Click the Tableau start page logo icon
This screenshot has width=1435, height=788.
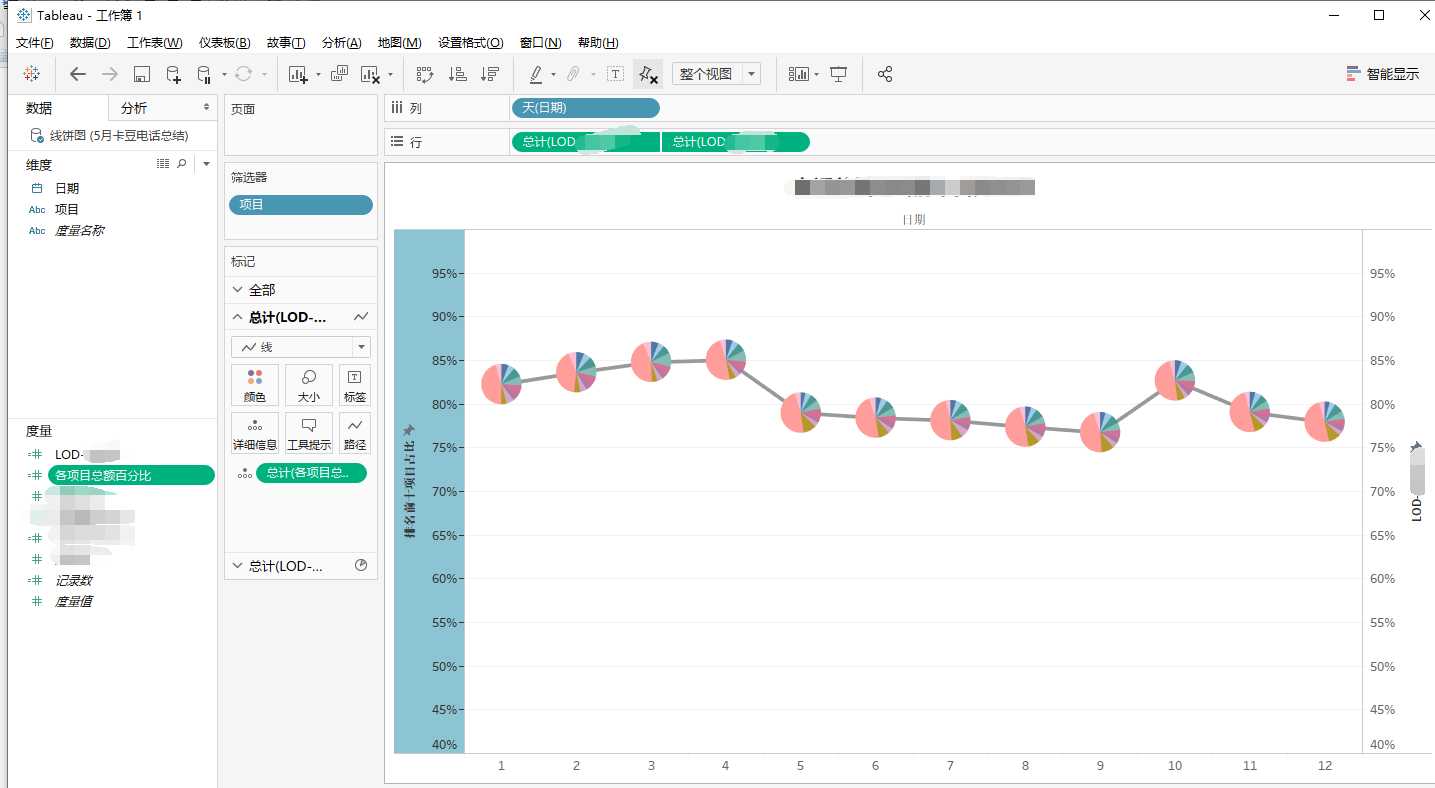coord(31,74)
